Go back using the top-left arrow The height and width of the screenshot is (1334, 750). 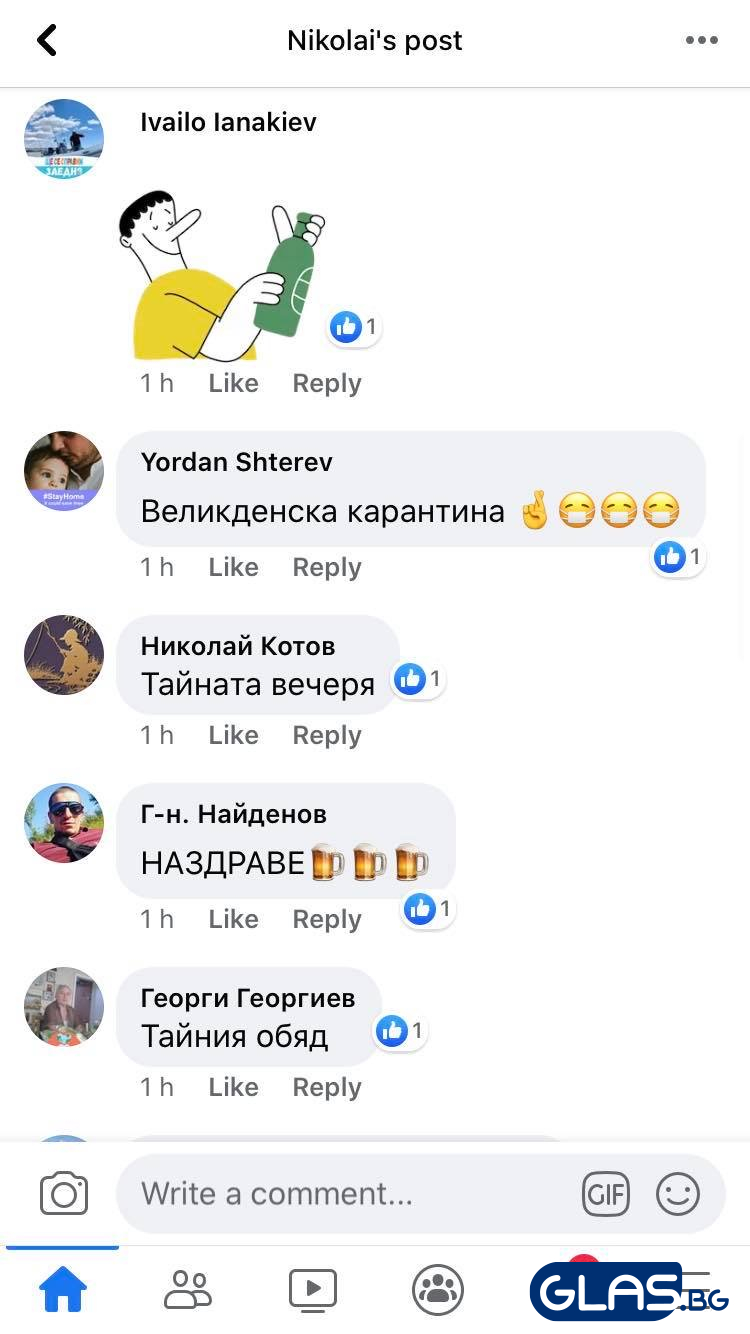(x=46, y=40)
